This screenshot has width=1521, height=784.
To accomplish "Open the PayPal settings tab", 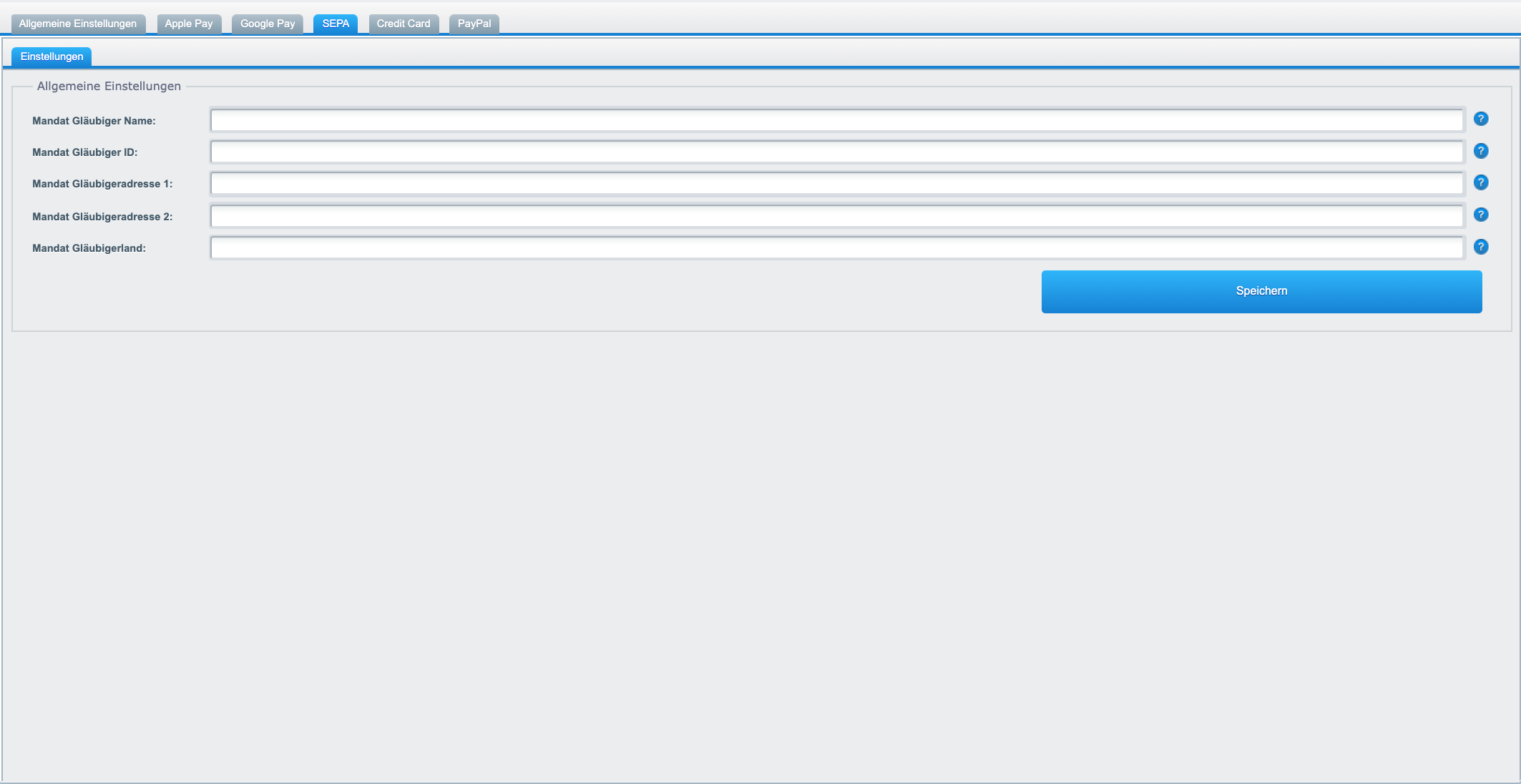I will pyautogui.click(x=474, y=23).
